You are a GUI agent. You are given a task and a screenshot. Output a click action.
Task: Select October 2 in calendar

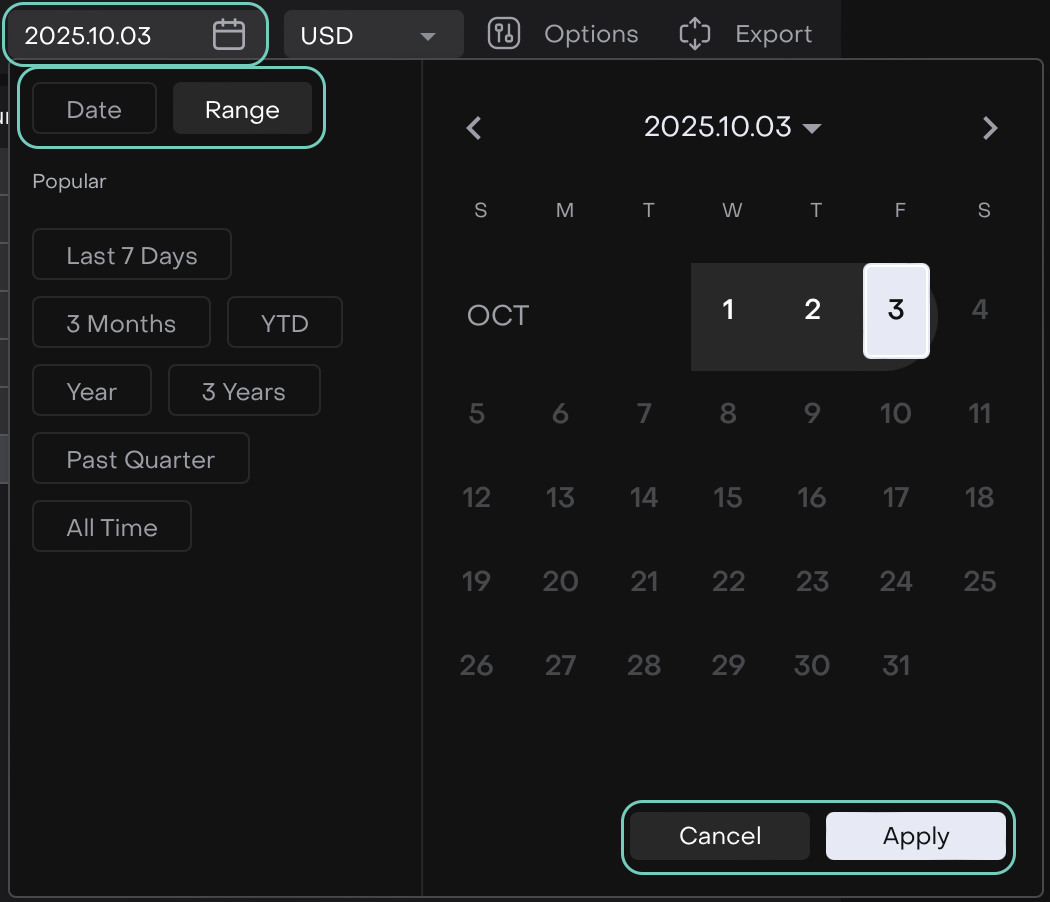(812, 311)
